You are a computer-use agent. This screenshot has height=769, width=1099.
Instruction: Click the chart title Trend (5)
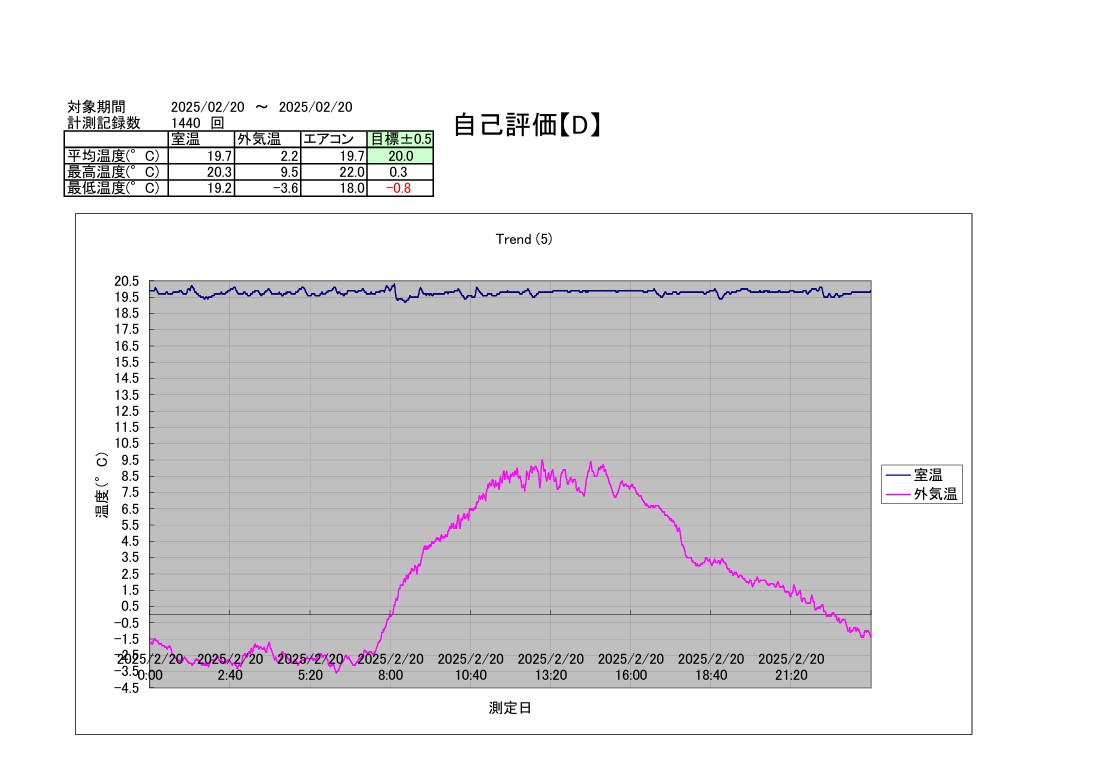tap(524, 239)
